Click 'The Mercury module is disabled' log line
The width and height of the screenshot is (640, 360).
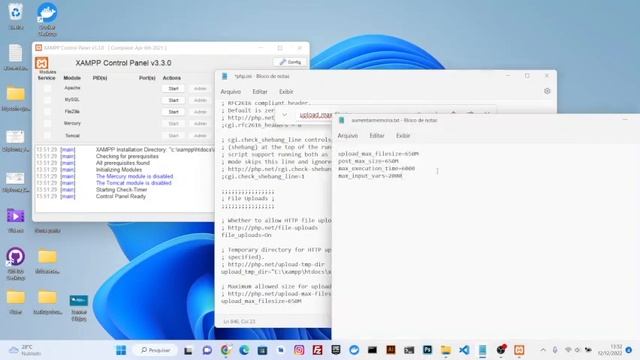[134, 176]
